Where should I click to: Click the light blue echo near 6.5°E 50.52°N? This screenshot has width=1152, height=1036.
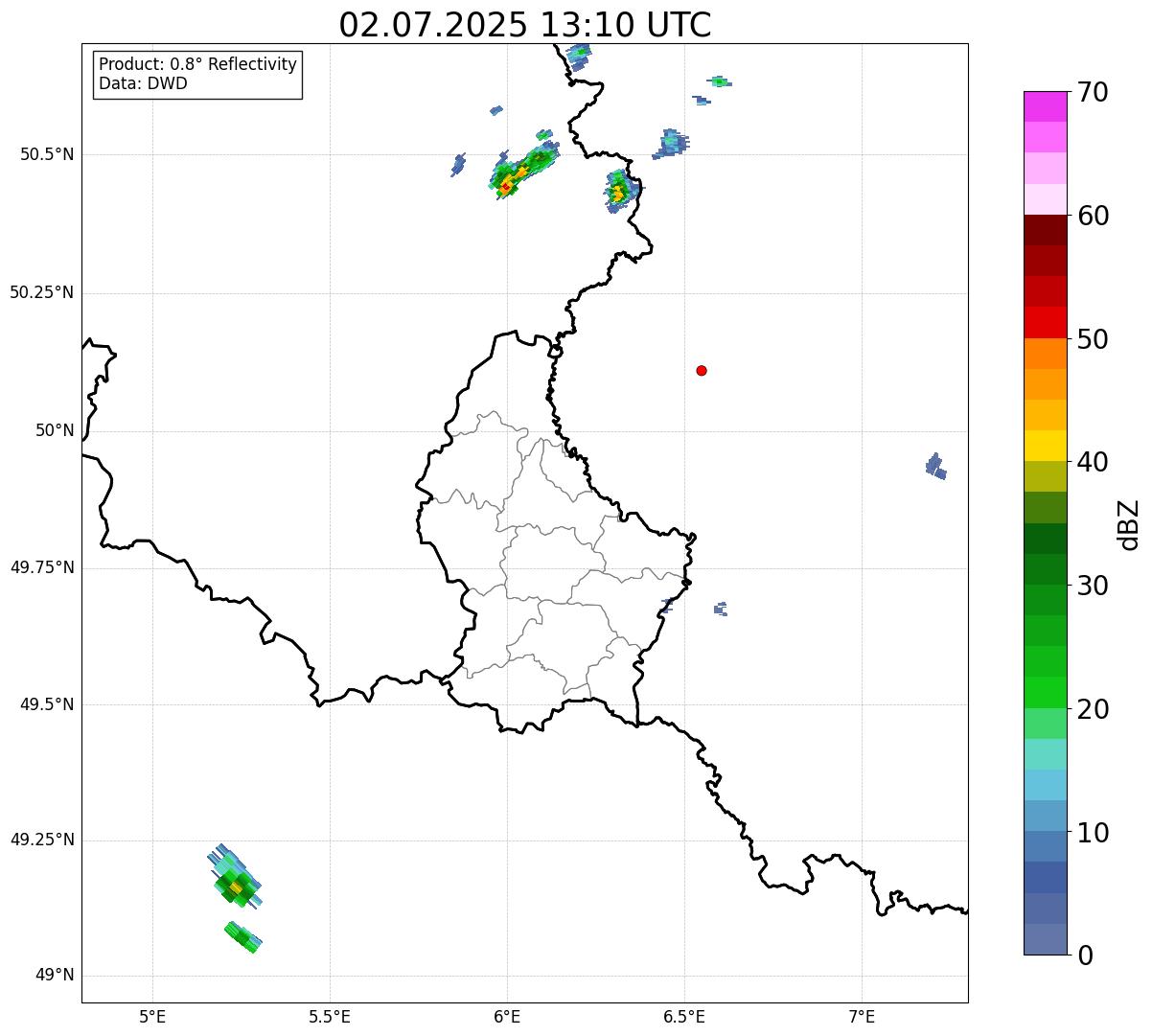(x=671, y=144)
